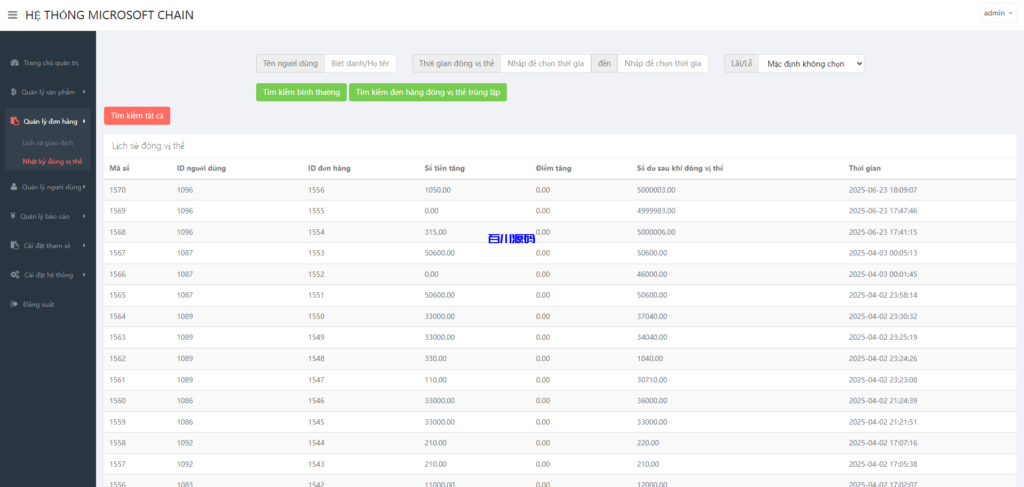Click Tìm kiếm đơn hàng đóng vị thế trùng lặp
This screenshot has height=487, width=1024.
[428, 93]
